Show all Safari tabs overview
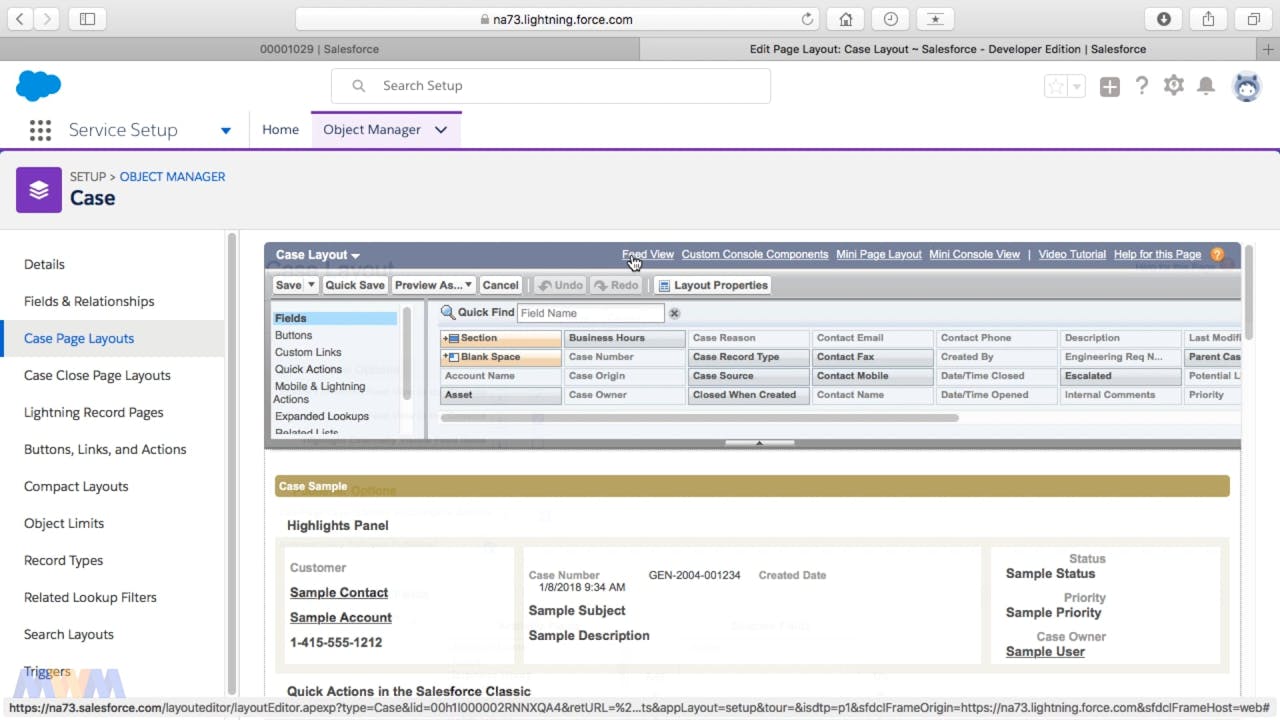This screenshot has height=720, width=1280. click(x=1253, y=19)
